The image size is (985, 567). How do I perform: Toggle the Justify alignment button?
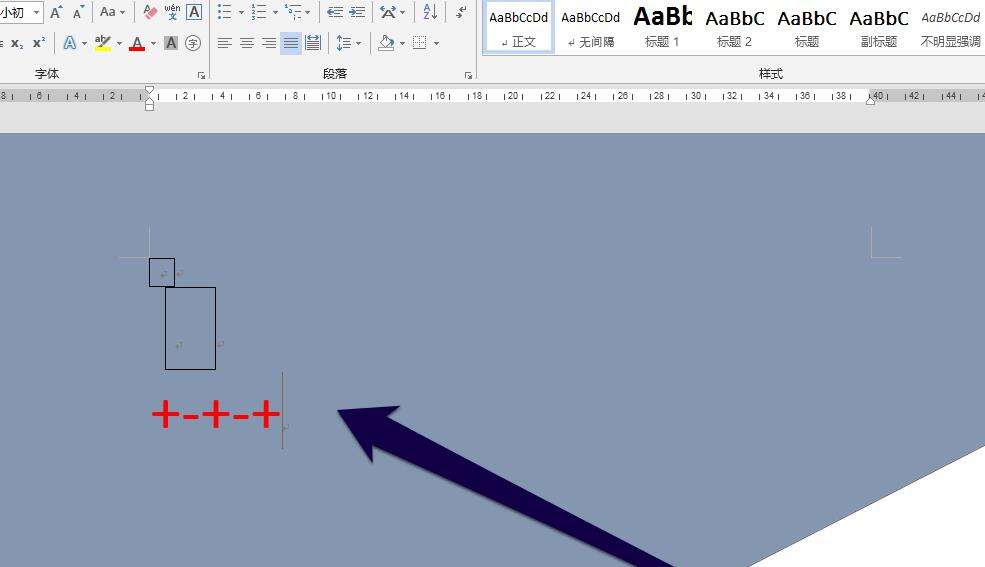290,44
